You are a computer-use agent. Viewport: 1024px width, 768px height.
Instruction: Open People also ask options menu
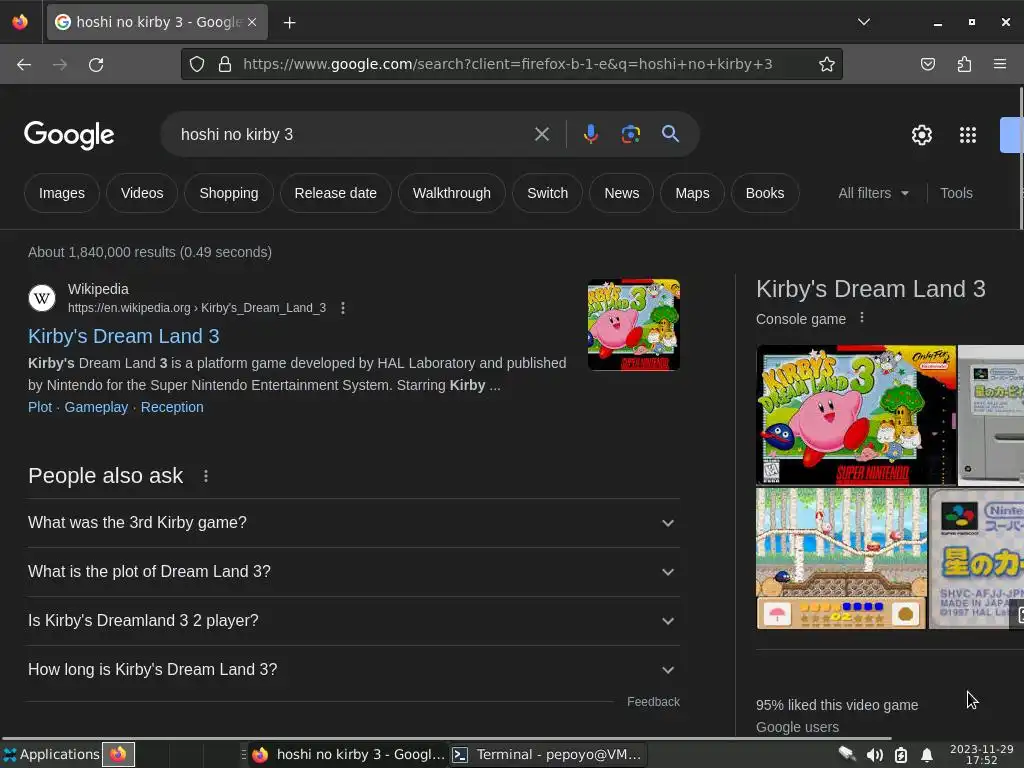tap(206, 476)
